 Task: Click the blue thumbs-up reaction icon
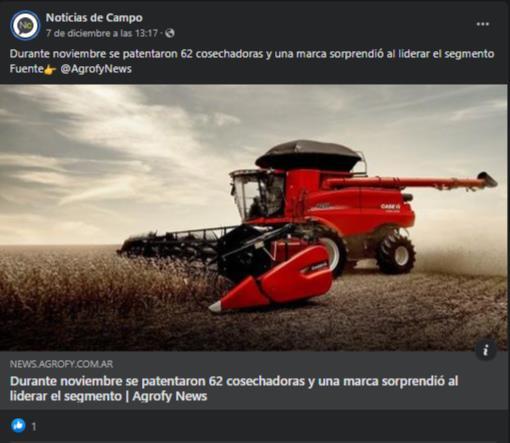coord(18,426)
